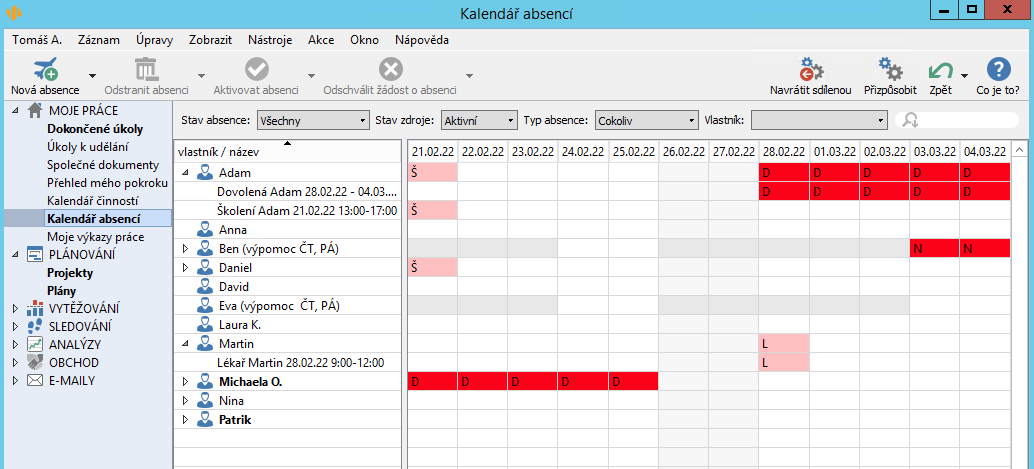Click the search magnifier icon in filter bar

pos(910,120)
